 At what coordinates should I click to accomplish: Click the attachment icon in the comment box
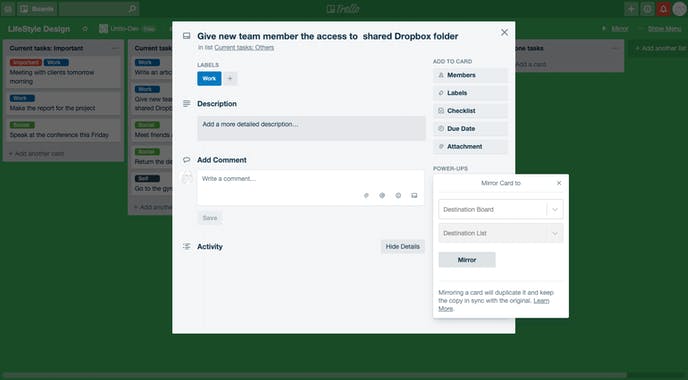[x=366, y=195]
